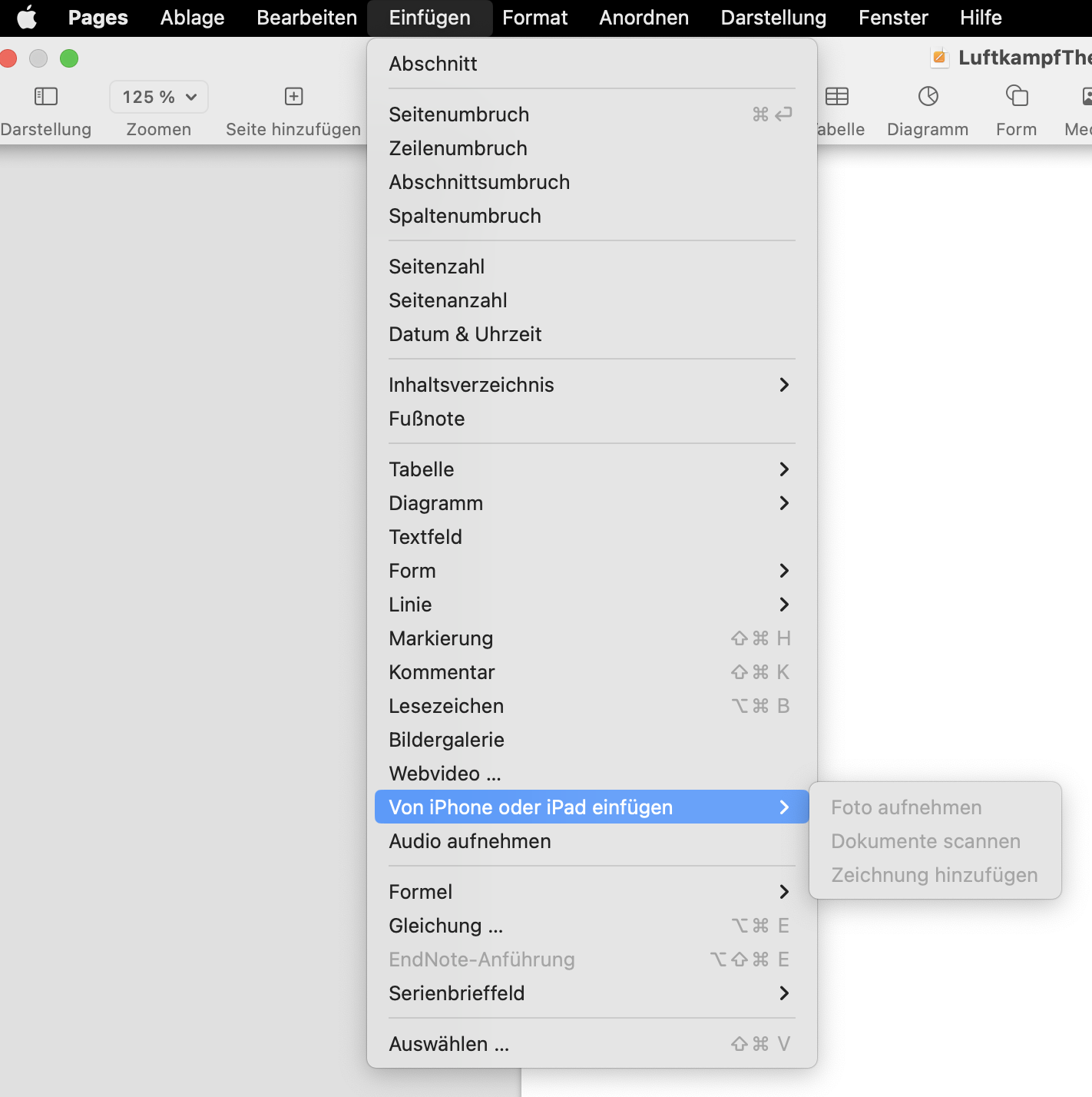Insert Seitenzahl
This screenshot has width=1092, height=1097.
pos(591,267)
